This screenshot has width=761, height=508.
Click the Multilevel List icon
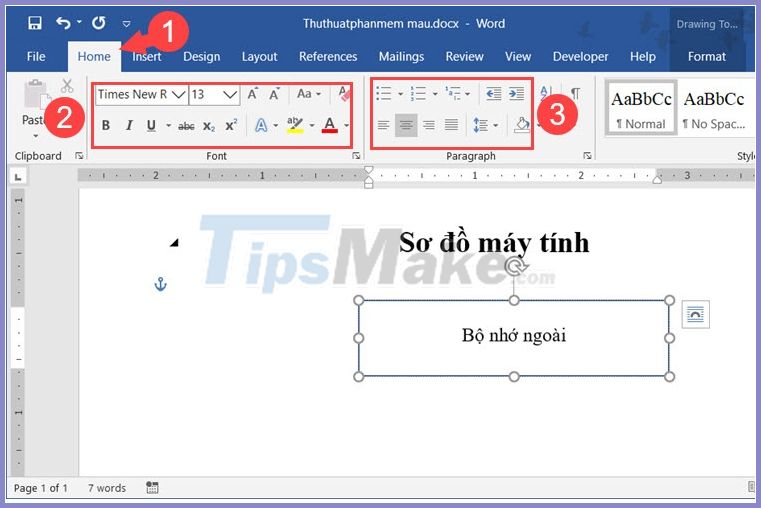(x=453, y=93)
